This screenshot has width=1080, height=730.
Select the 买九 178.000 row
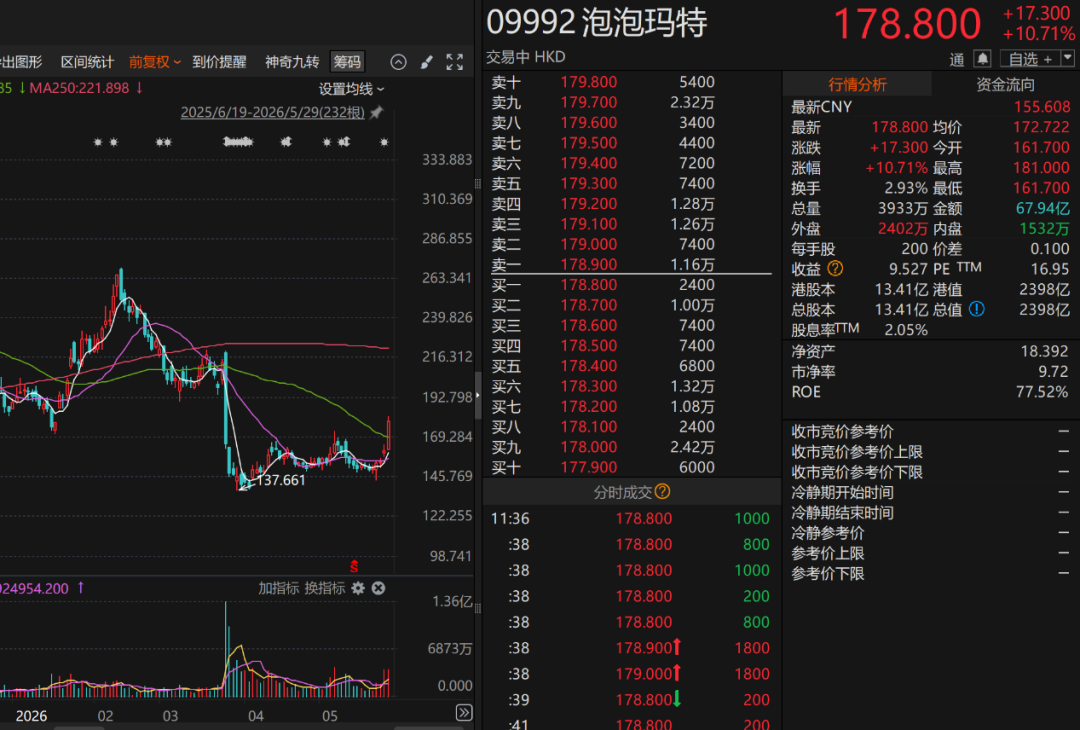(x=631, y=447)
